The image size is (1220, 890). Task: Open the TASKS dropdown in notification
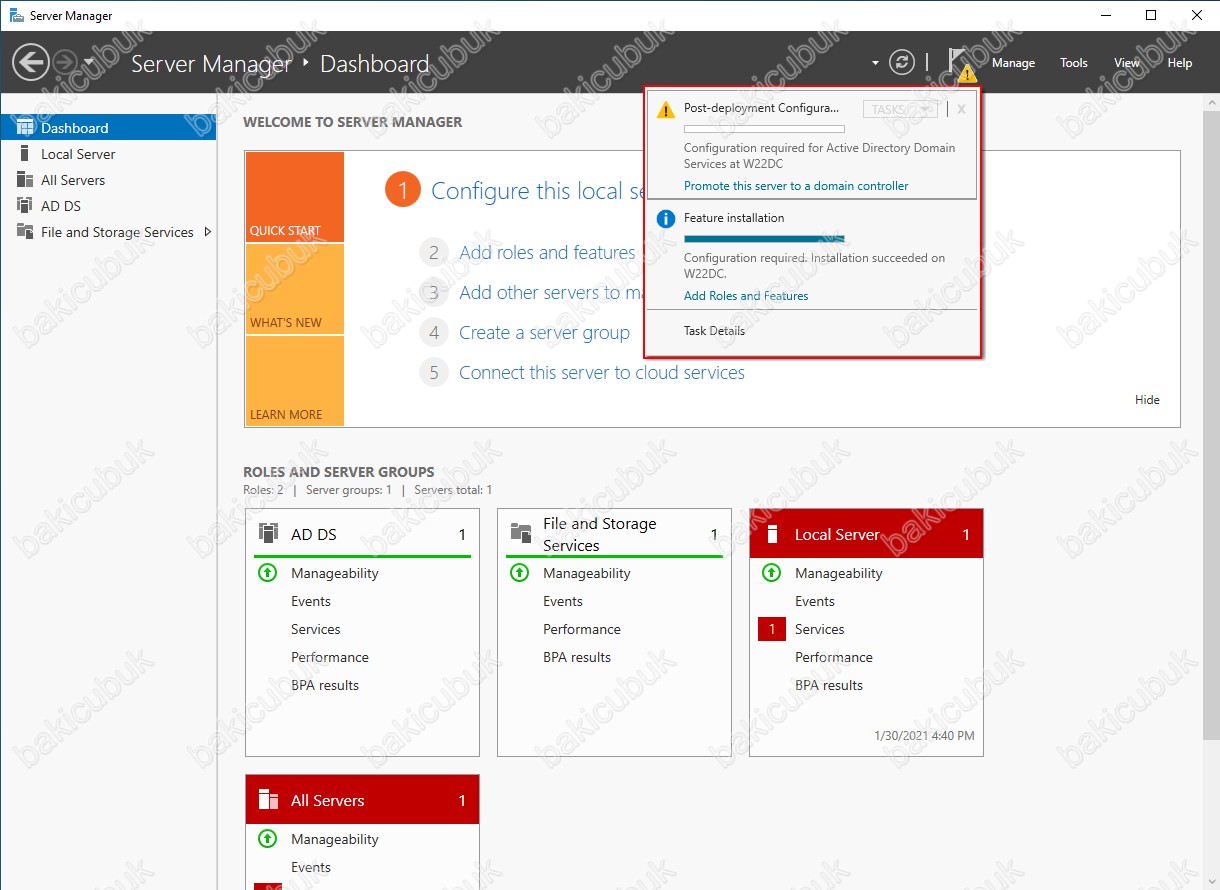click(900, 109)
